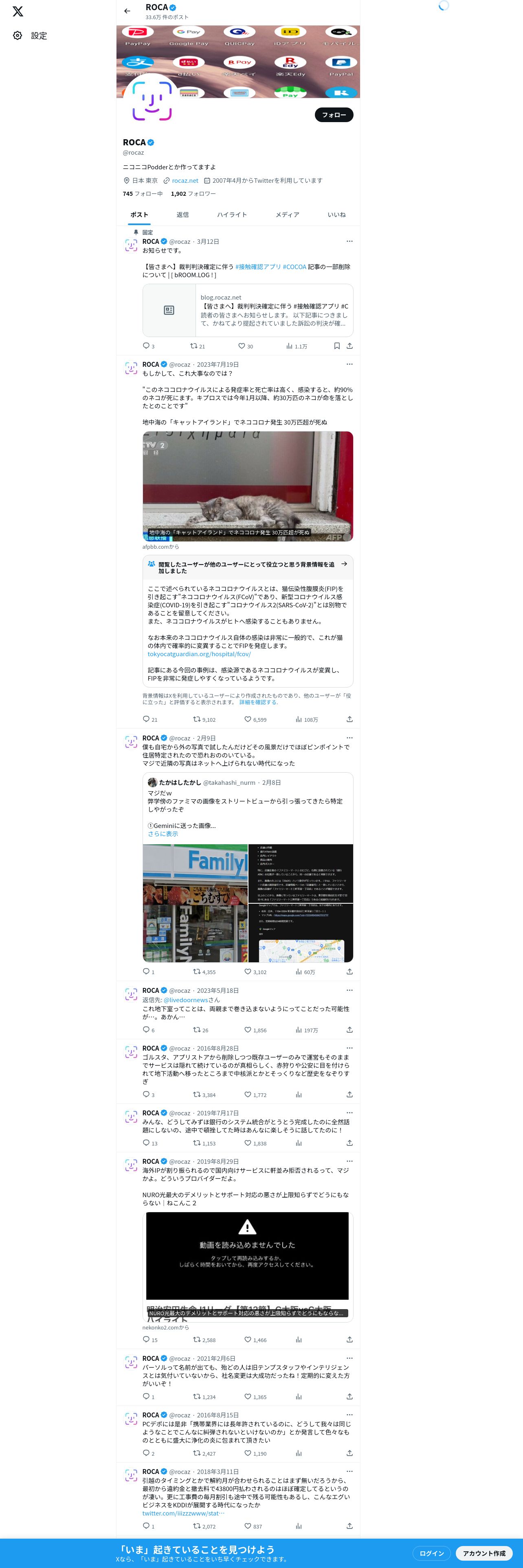Reply to the cat post with 21 replies
The height and width of the screenshot is (1568, 523).
pos(150,719)
